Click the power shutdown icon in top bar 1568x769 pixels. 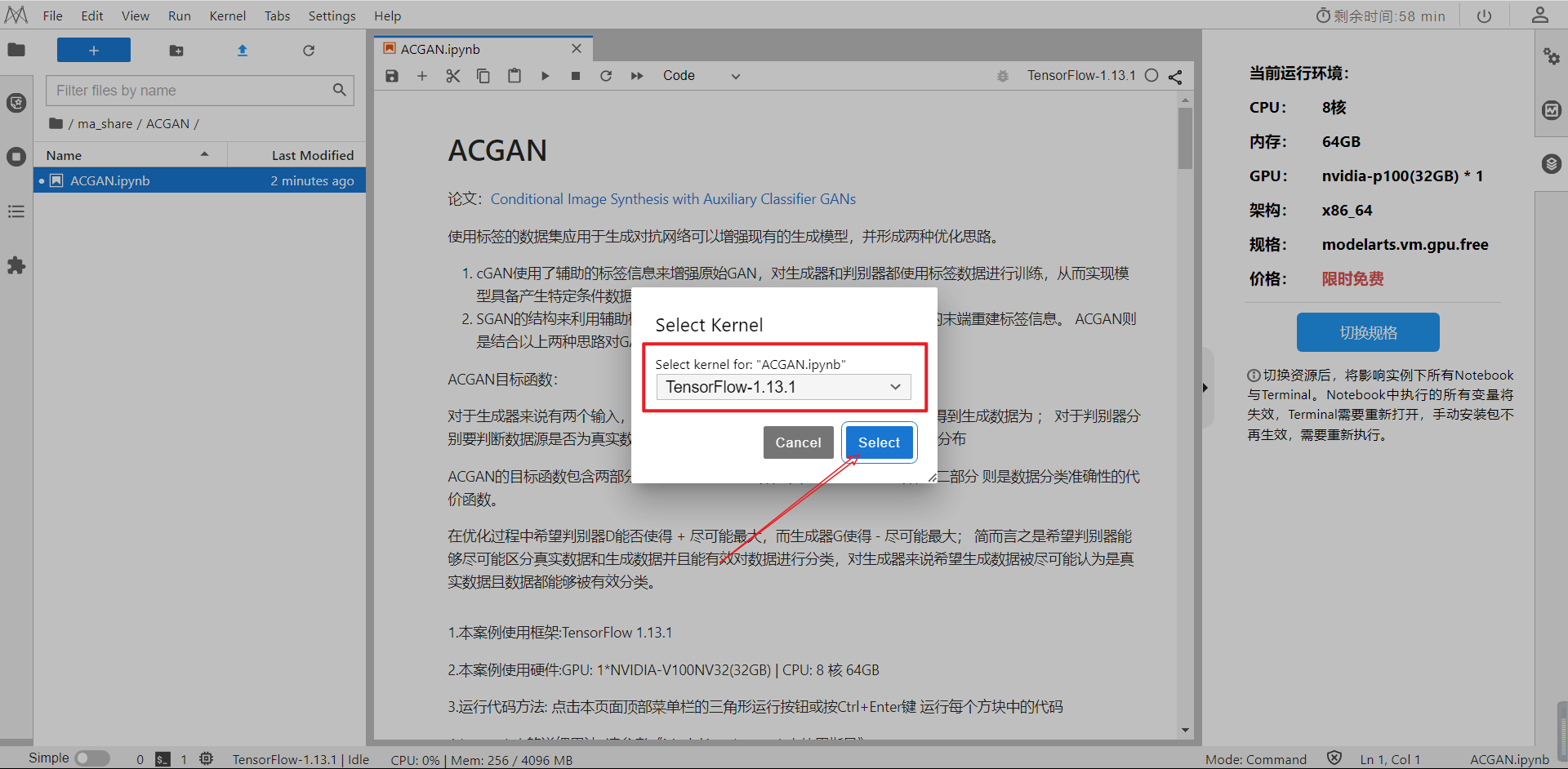tap(1485, 16)
